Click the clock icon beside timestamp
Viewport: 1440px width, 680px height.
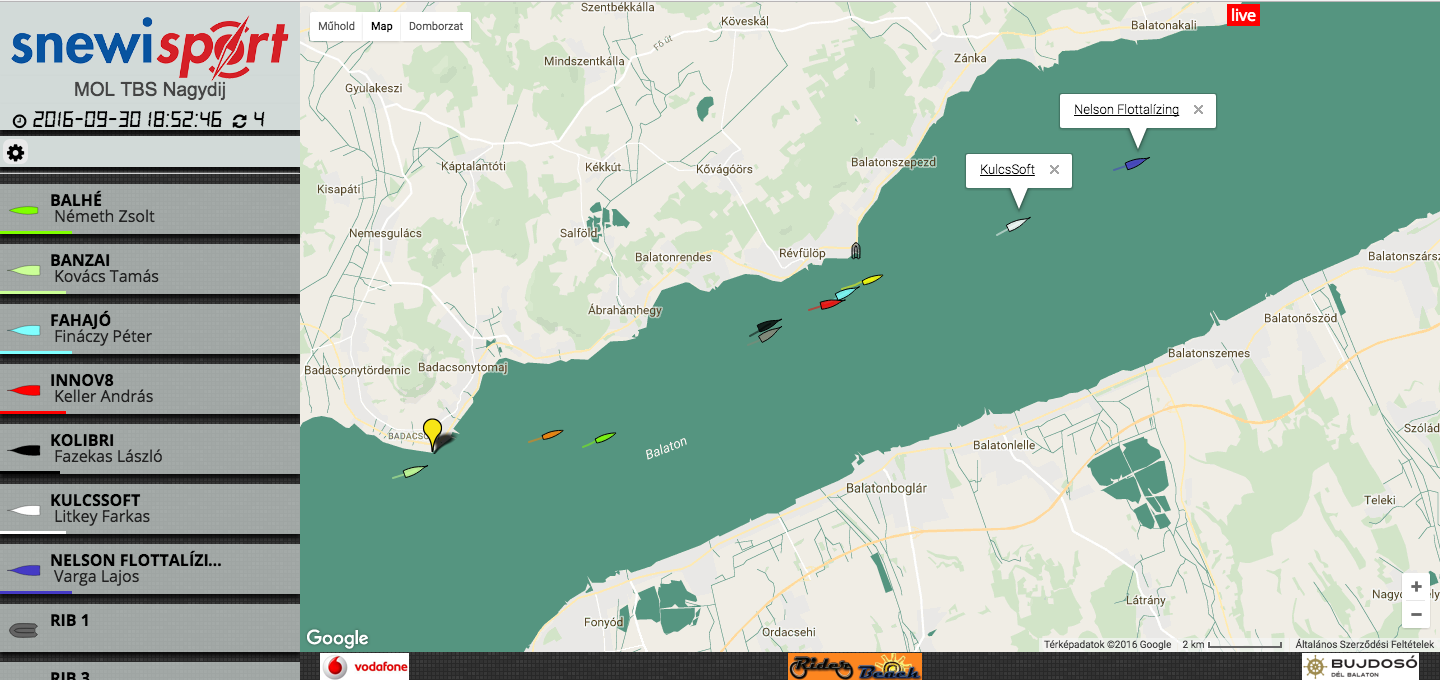(x=19, y=120)
